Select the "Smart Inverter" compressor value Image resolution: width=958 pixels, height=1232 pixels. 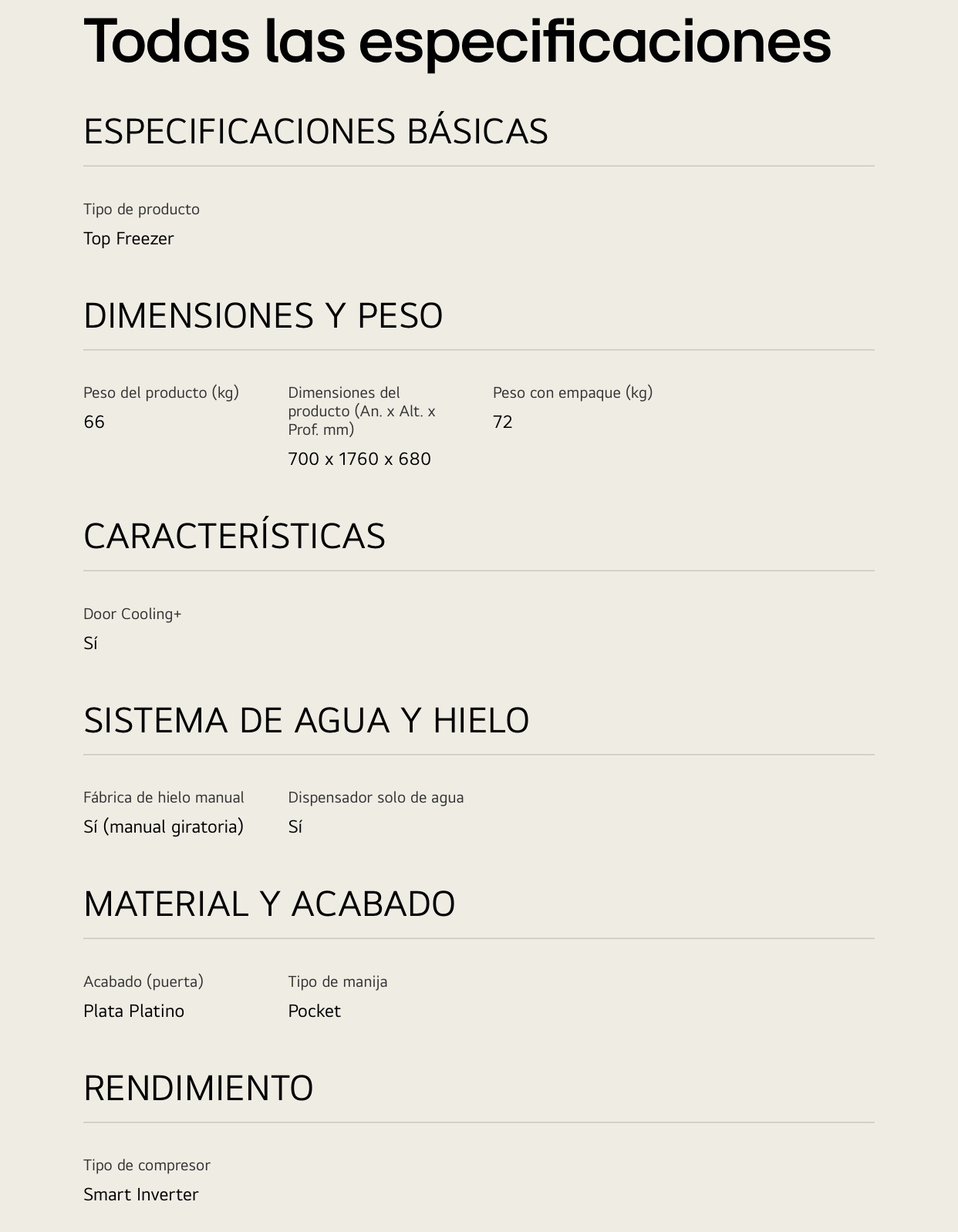coord(140,1194)
